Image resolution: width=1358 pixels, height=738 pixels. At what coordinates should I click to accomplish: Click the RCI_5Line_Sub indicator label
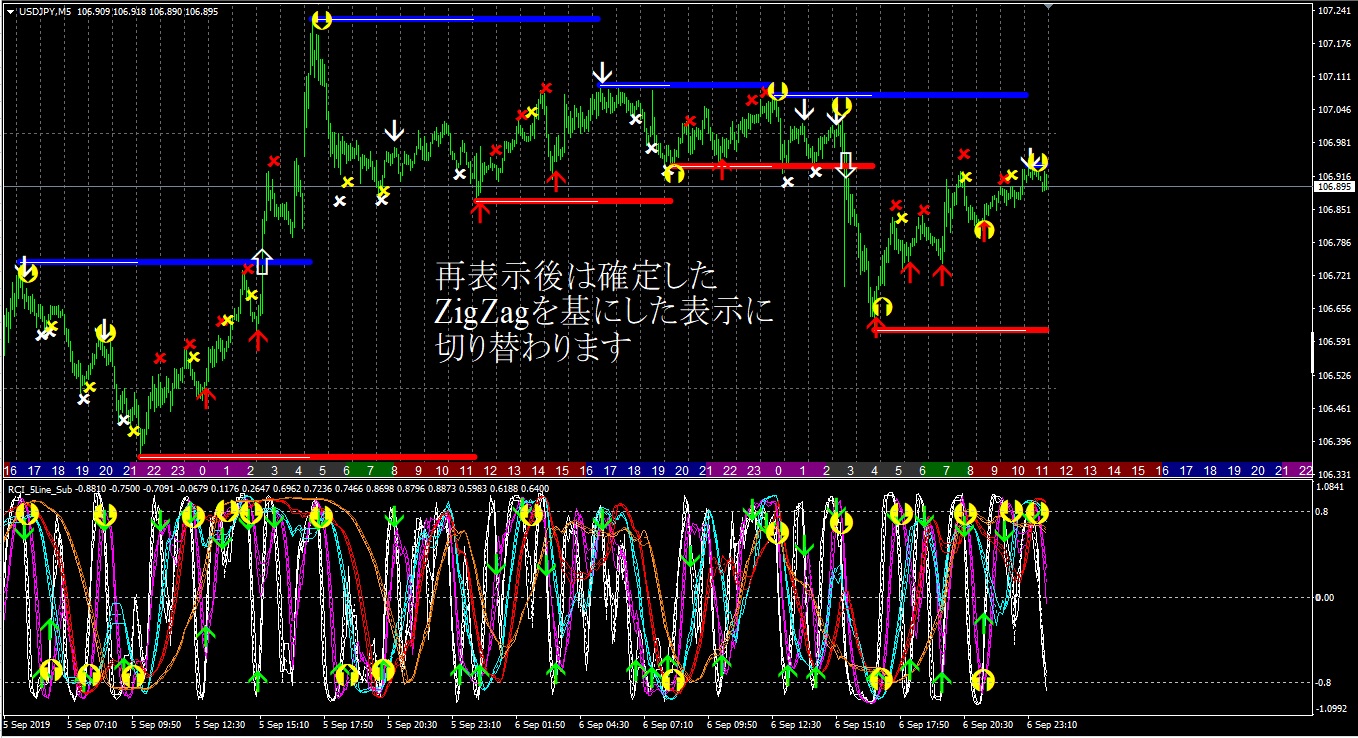pos(42,489)
